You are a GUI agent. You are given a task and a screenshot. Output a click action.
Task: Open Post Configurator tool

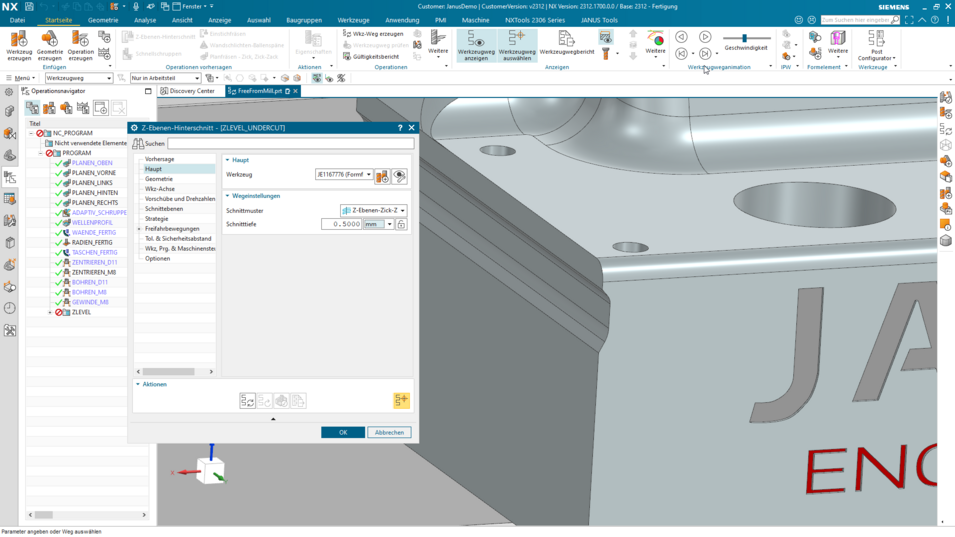[x=876, y=45]
